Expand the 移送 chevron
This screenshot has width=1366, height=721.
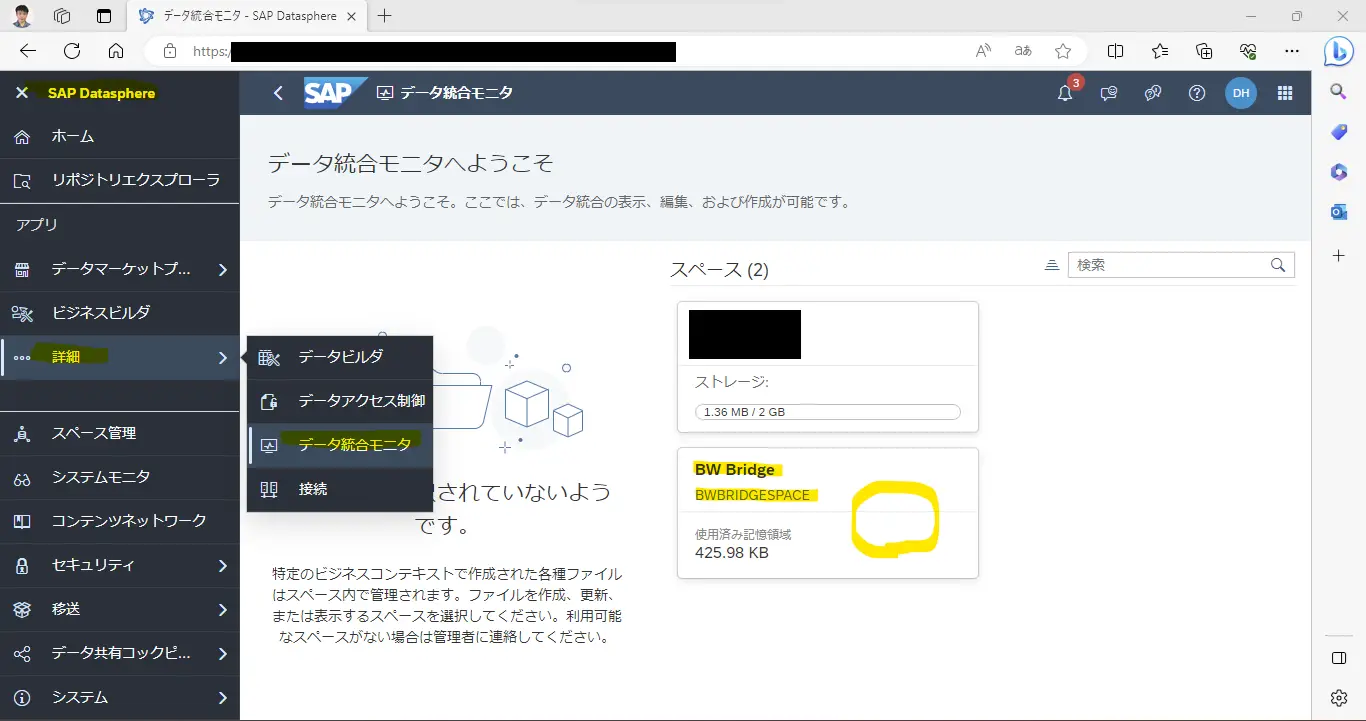coord(222,610)
